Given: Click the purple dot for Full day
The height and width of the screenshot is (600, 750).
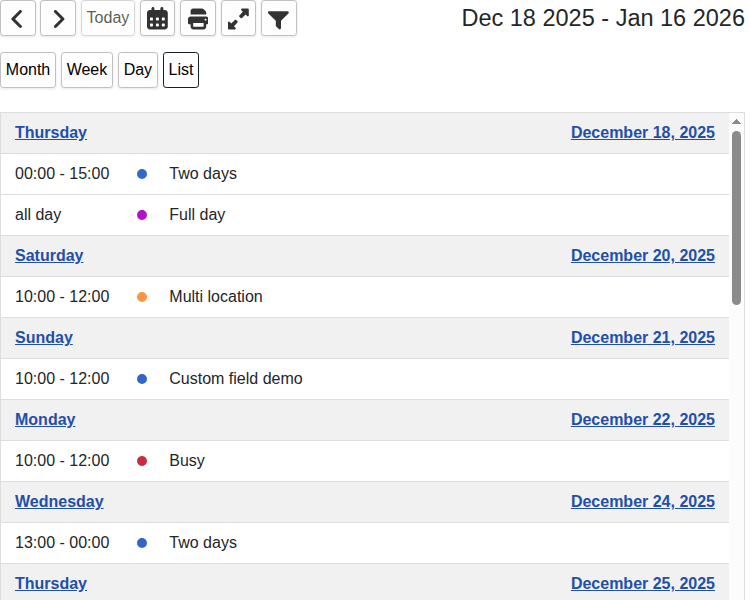Looking at the screenshot, I should point(142,215).
